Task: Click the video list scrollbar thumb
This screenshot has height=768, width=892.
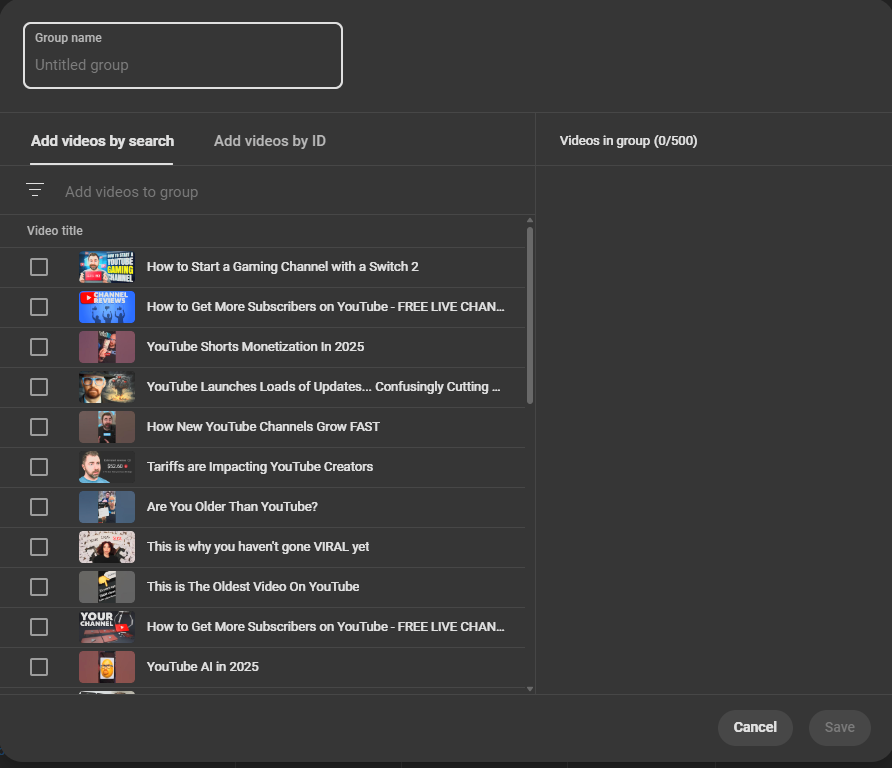Action: point(530,315)
